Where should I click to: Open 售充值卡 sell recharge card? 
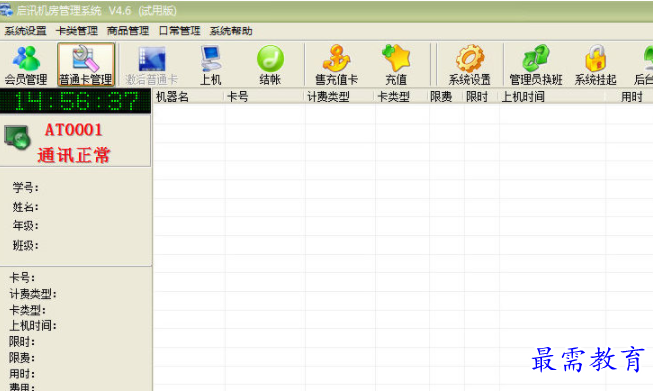click(336, 65)
